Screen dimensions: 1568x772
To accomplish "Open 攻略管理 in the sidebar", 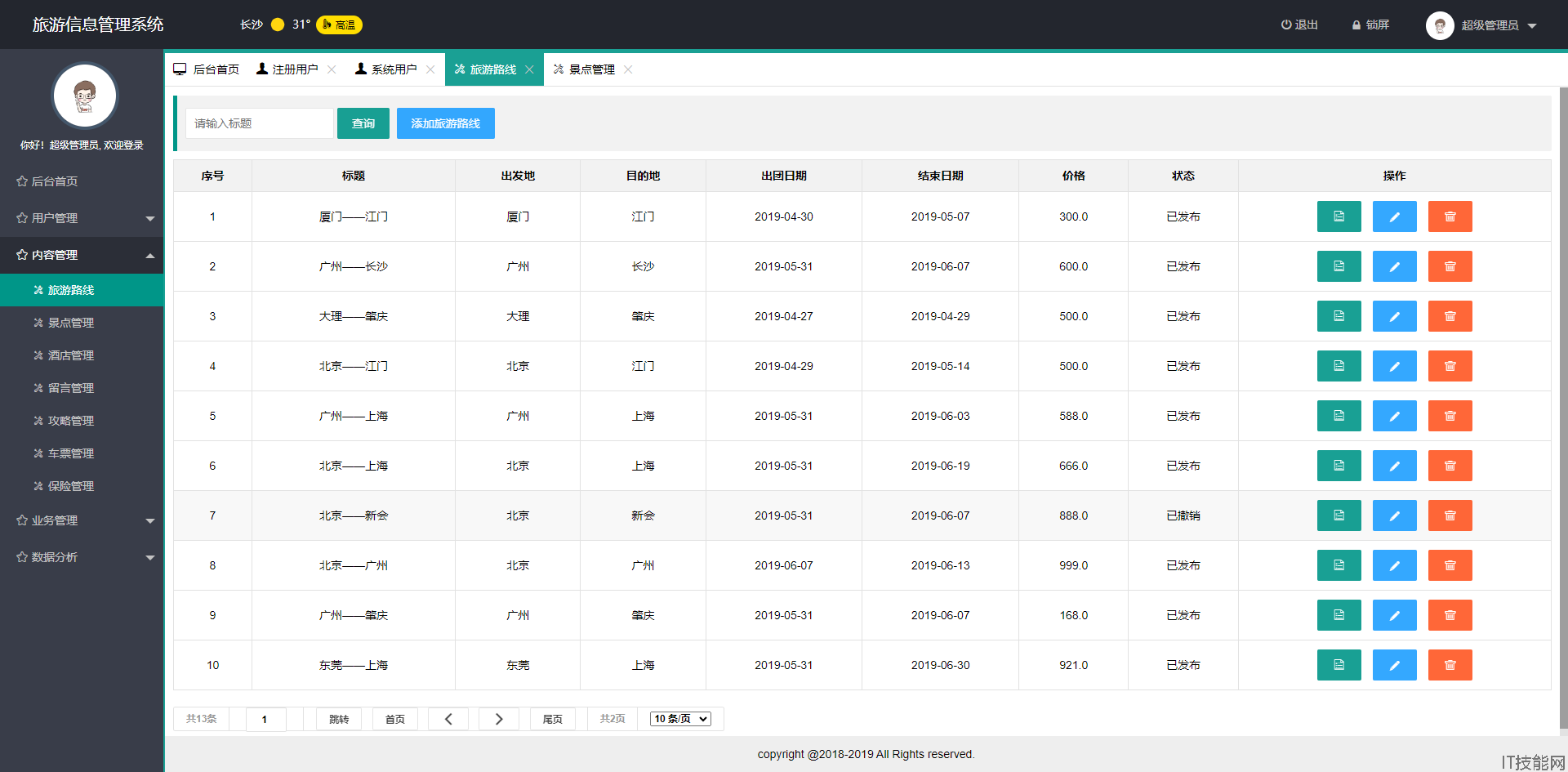I will pyautogui.click(x=82, y=421).
